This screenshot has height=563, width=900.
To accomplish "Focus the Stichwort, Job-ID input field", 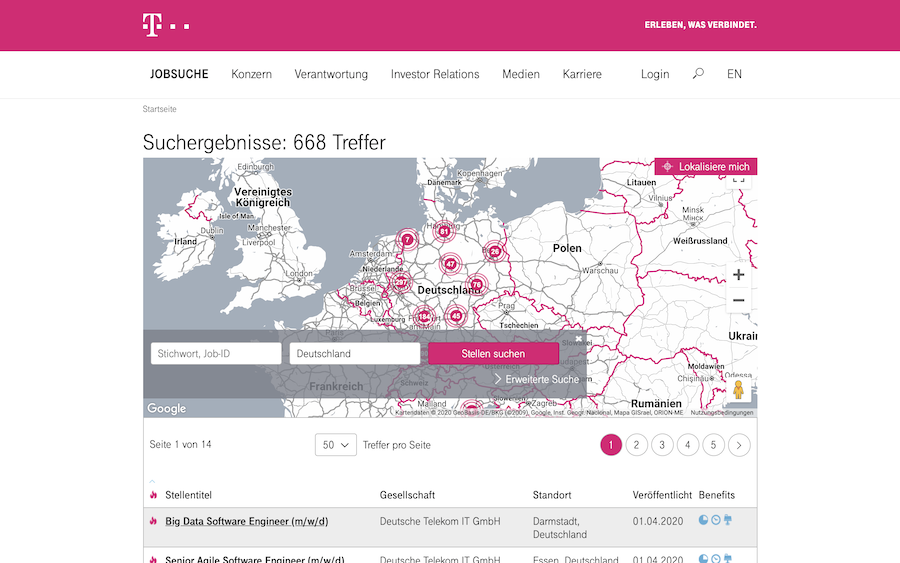I will click(x=216, y=354).
